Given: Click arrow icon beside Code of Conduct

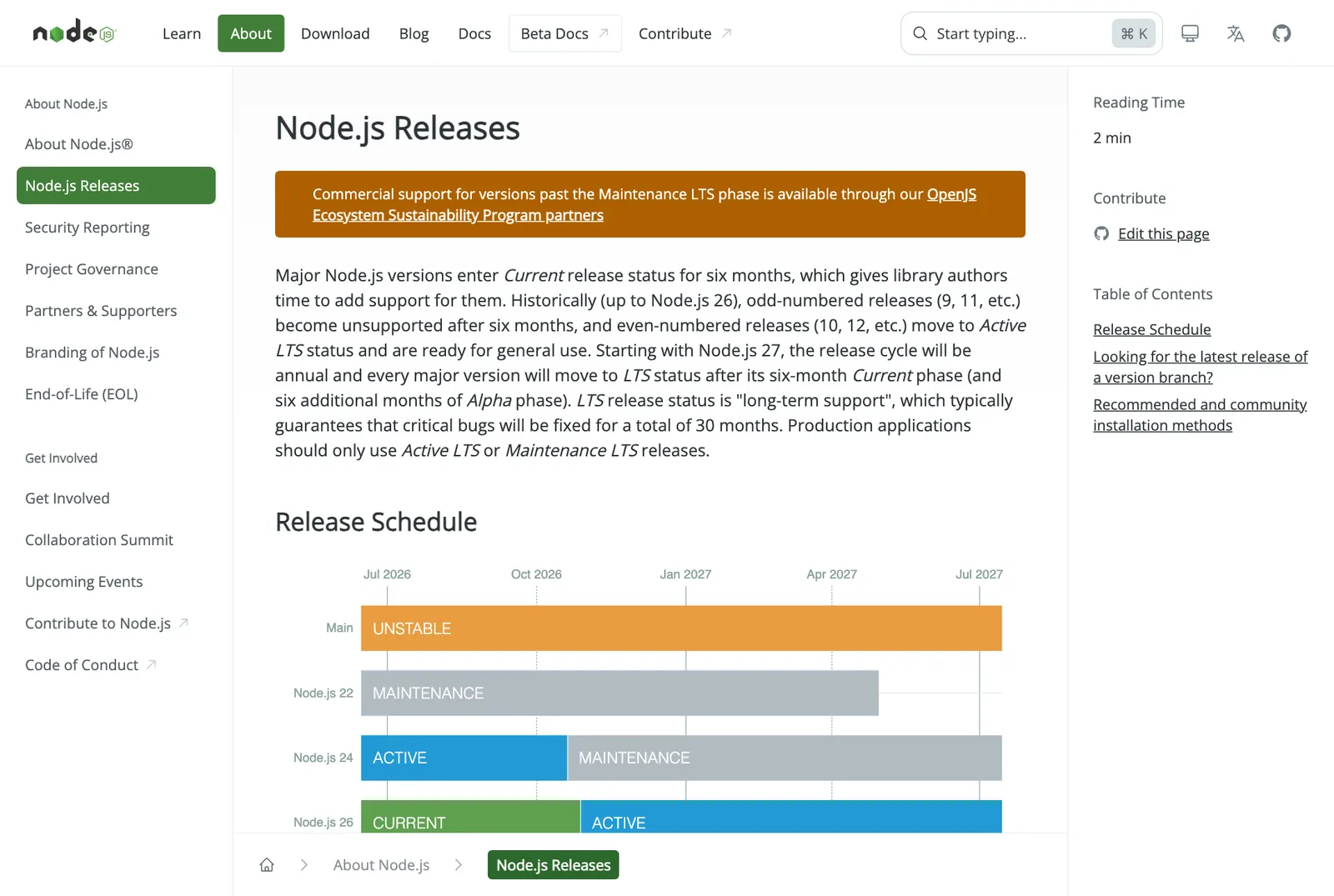Looking at the screenshot, I should [x=151, y=664].
